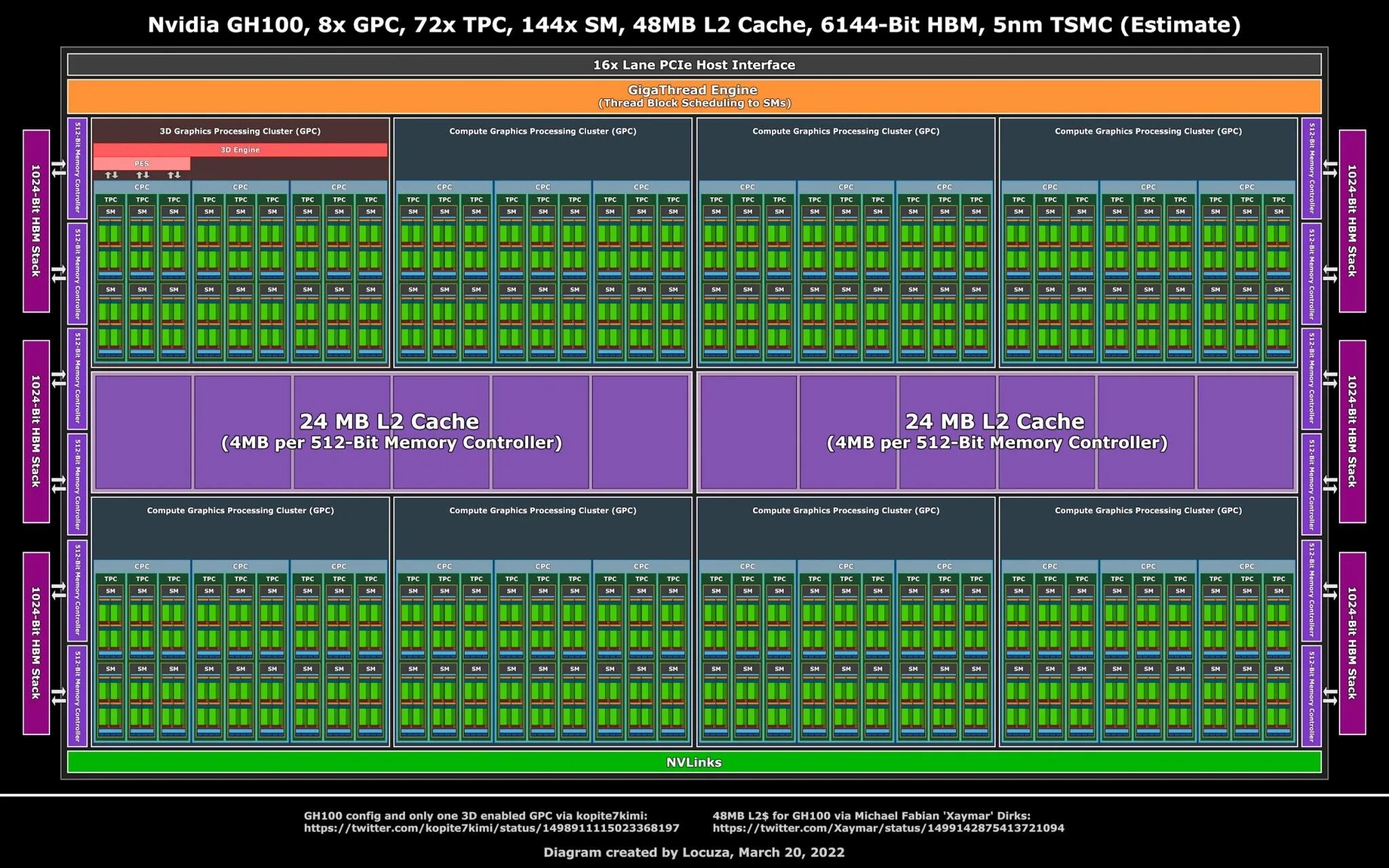Click the orange GigaThread Engine block
Screen dimensions: 1389x868
click(694, 96)
